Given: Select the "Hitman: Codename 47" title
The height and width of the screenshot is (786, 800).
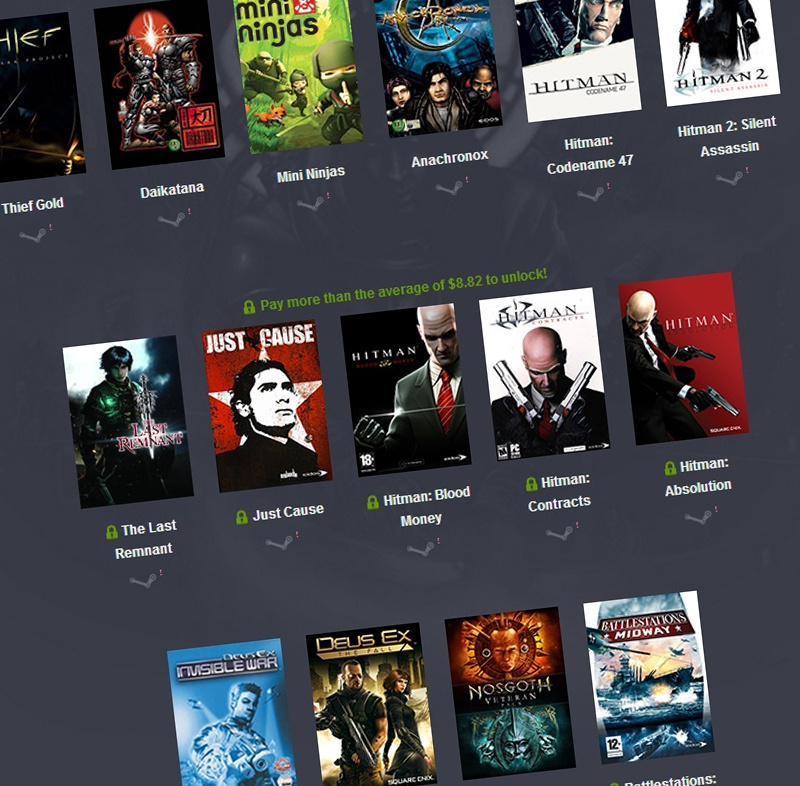Looking at the screenshot, I should [589, 154].
